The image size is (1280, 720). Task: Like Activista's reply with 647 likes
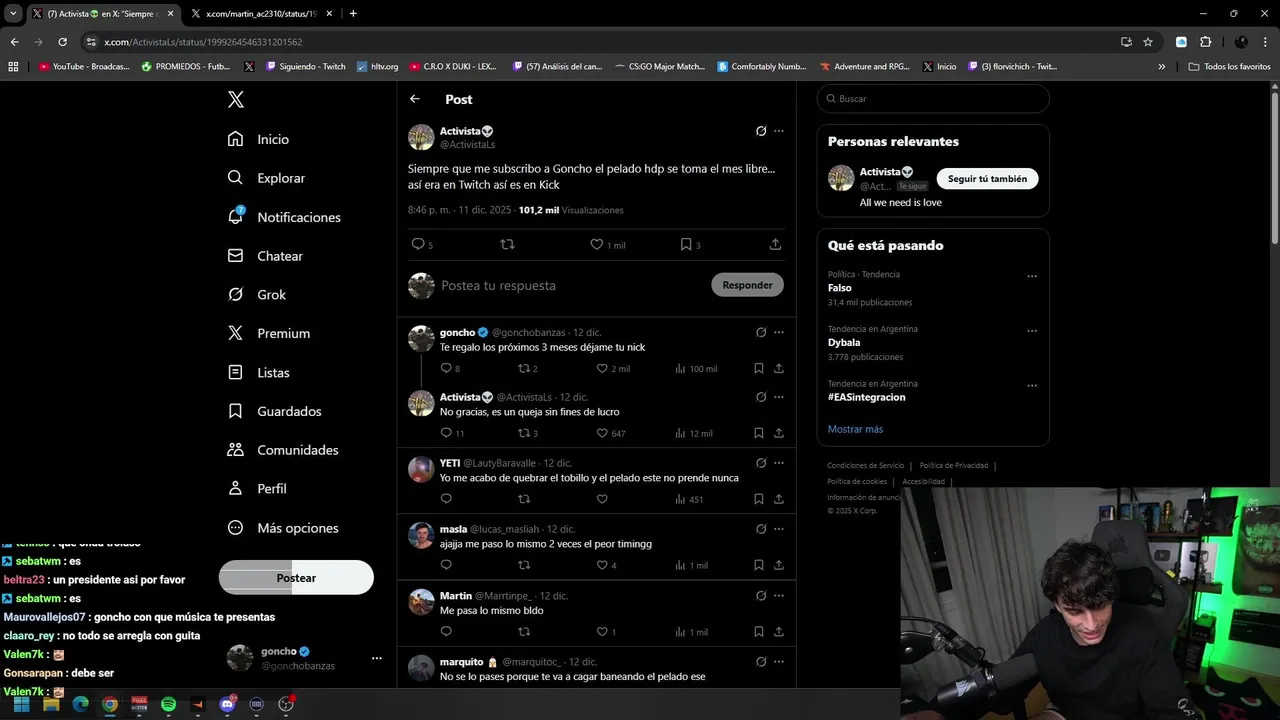[611, 433]
